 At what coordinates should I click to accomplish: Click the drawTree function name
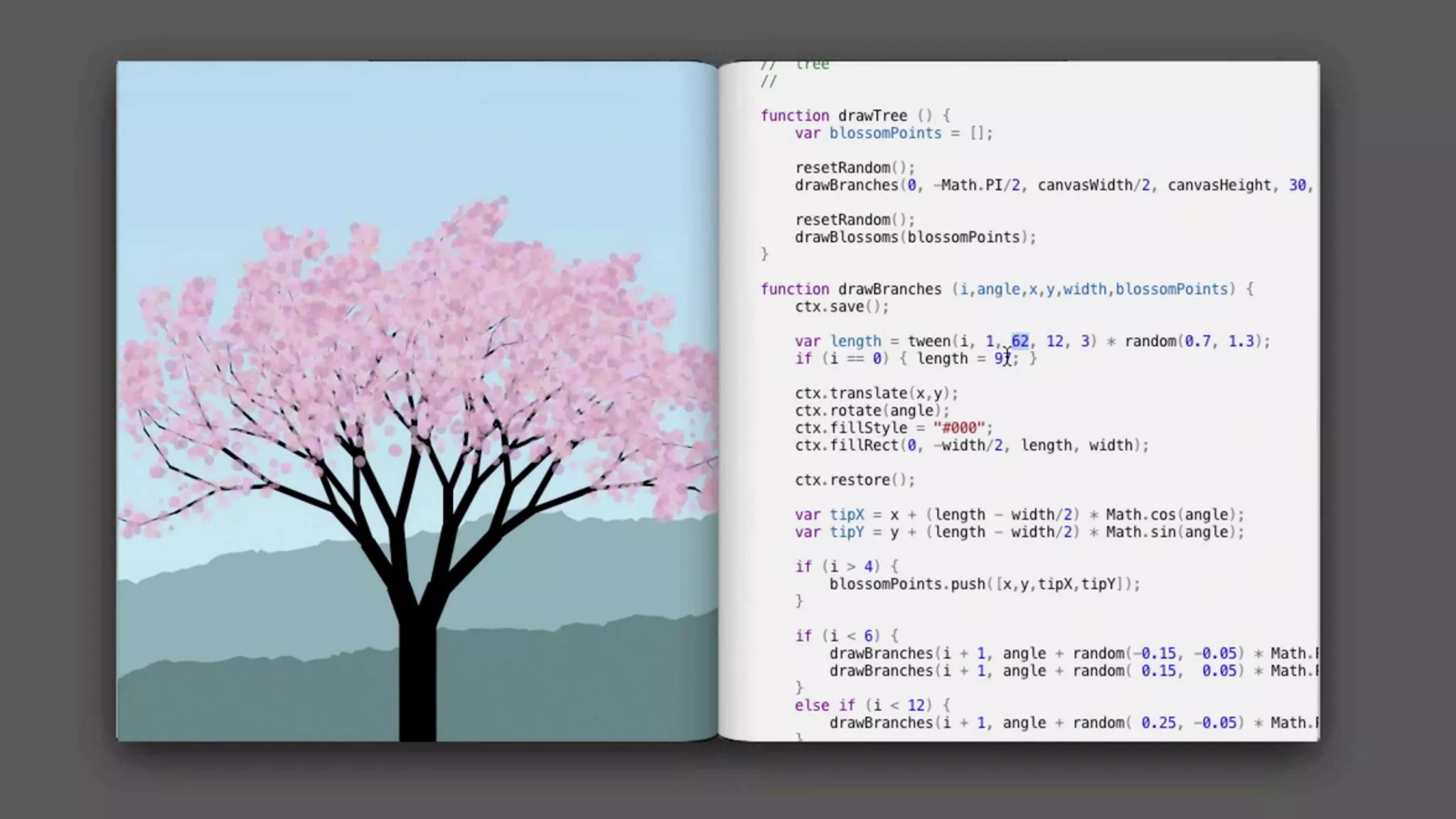[x=872, y=116]
